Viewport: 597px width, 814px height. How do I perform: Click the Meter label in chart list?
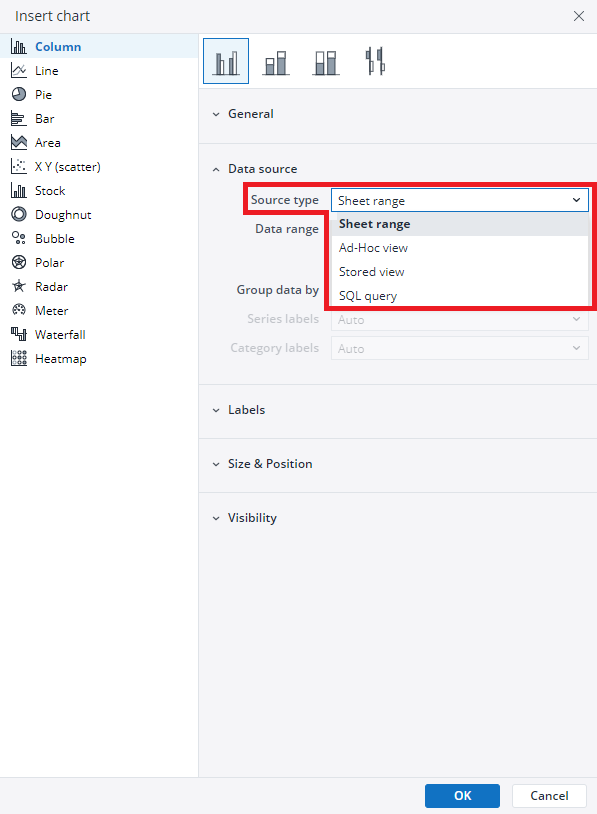52,310
